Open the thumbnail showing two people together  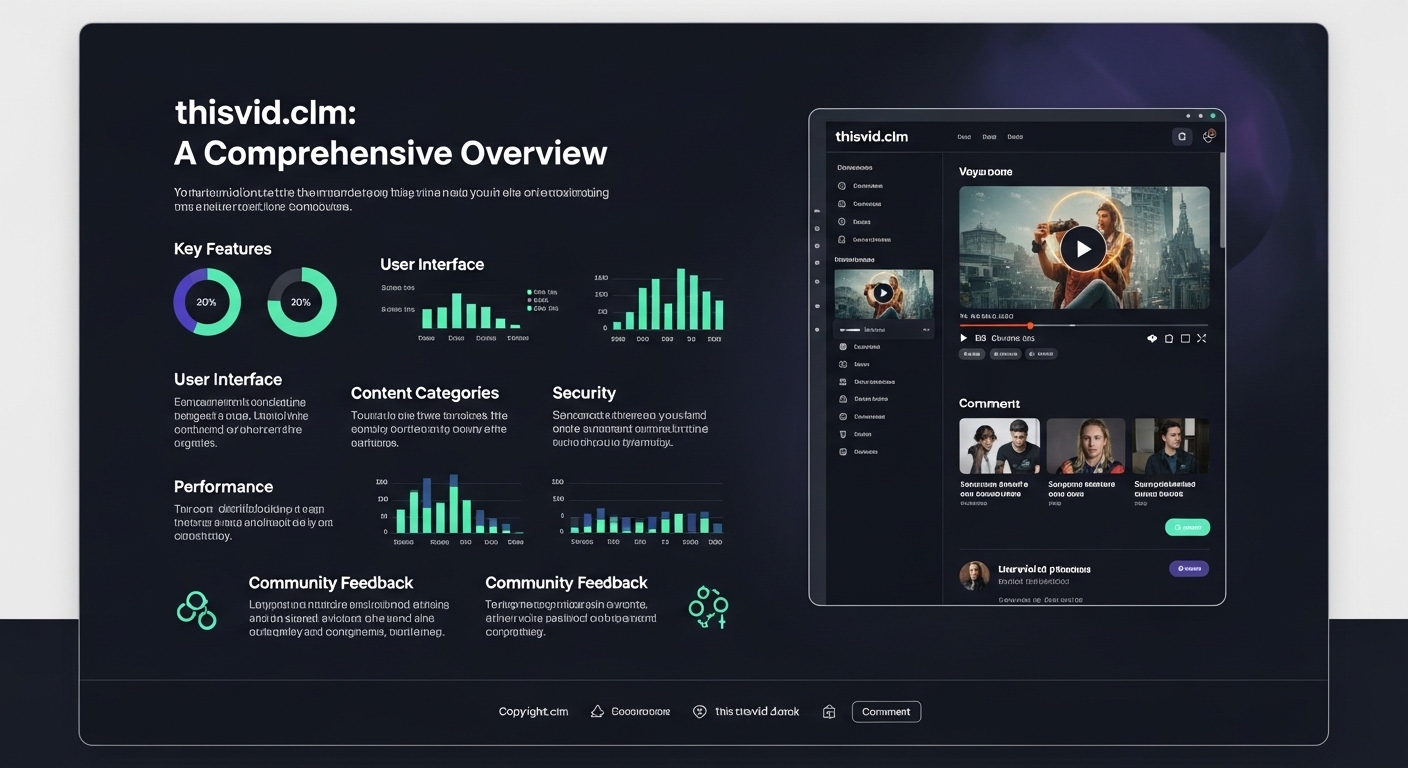999,446
